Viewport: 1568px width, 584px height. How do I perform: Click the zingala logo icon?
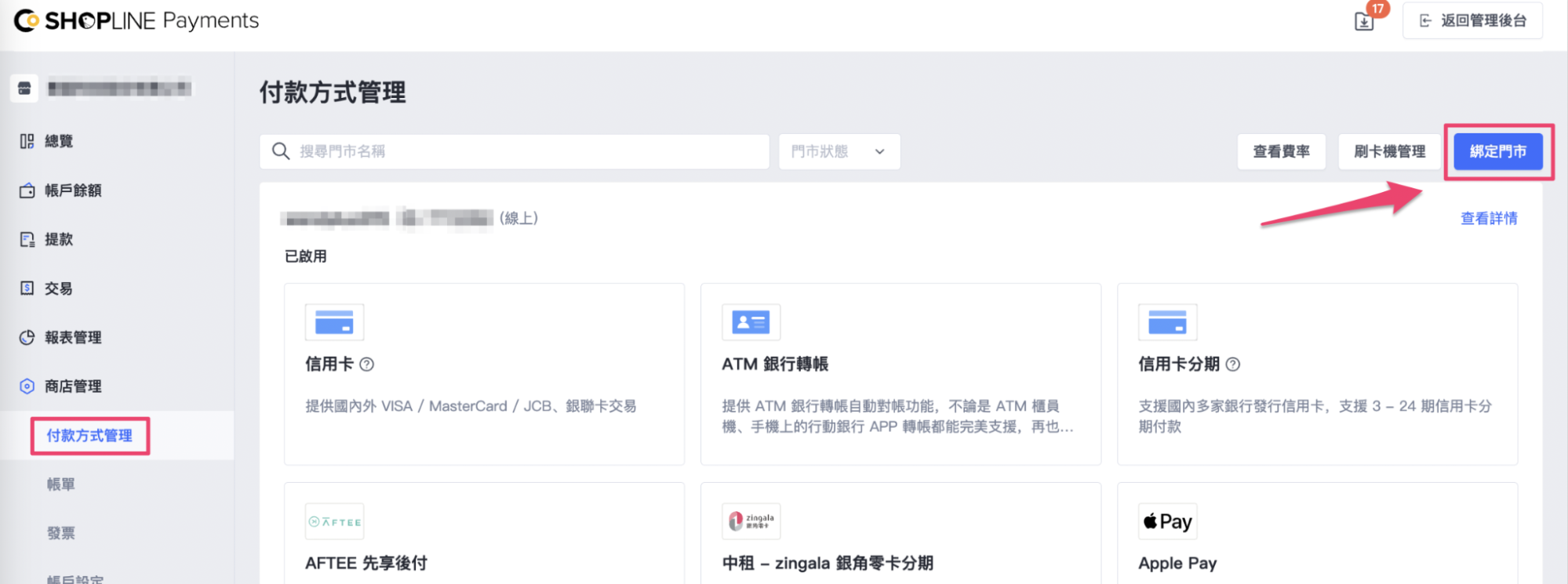751,521
